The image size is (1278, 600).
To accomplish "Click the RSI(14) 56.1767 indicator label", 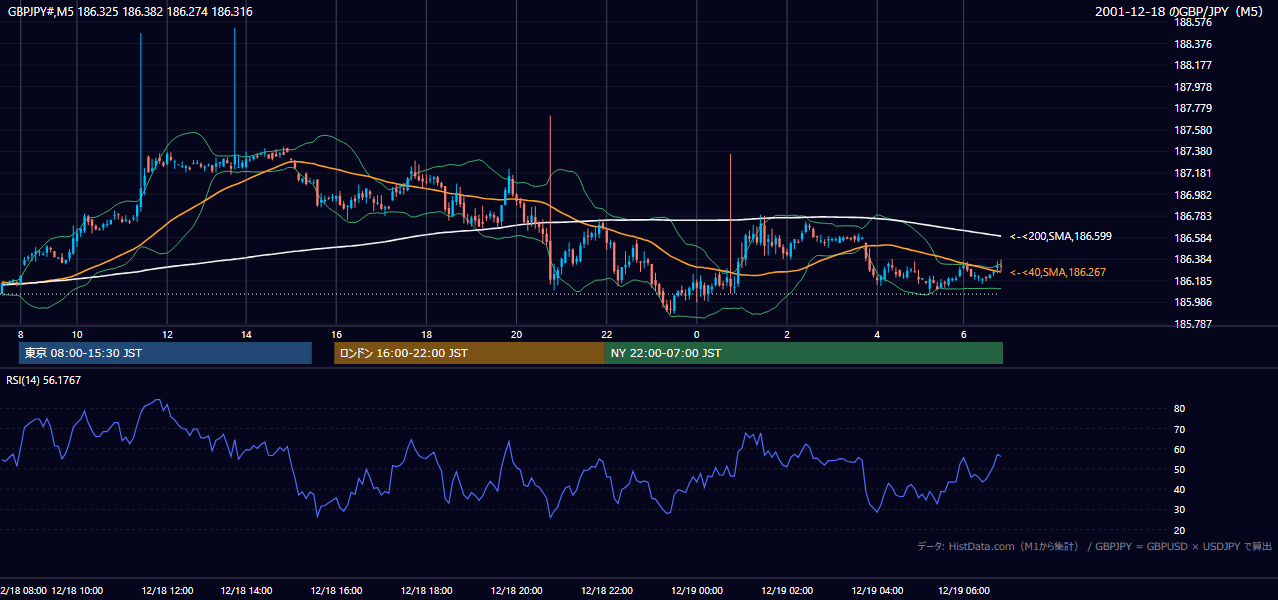I will 43,379.
